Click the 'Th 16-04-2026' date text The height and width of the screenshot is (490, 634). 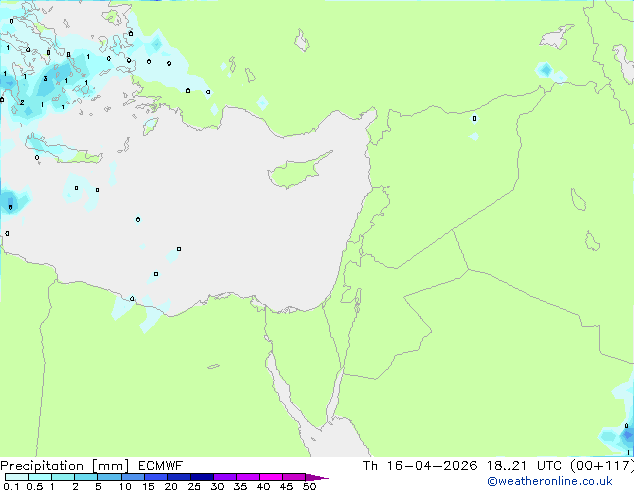(420, 466)
